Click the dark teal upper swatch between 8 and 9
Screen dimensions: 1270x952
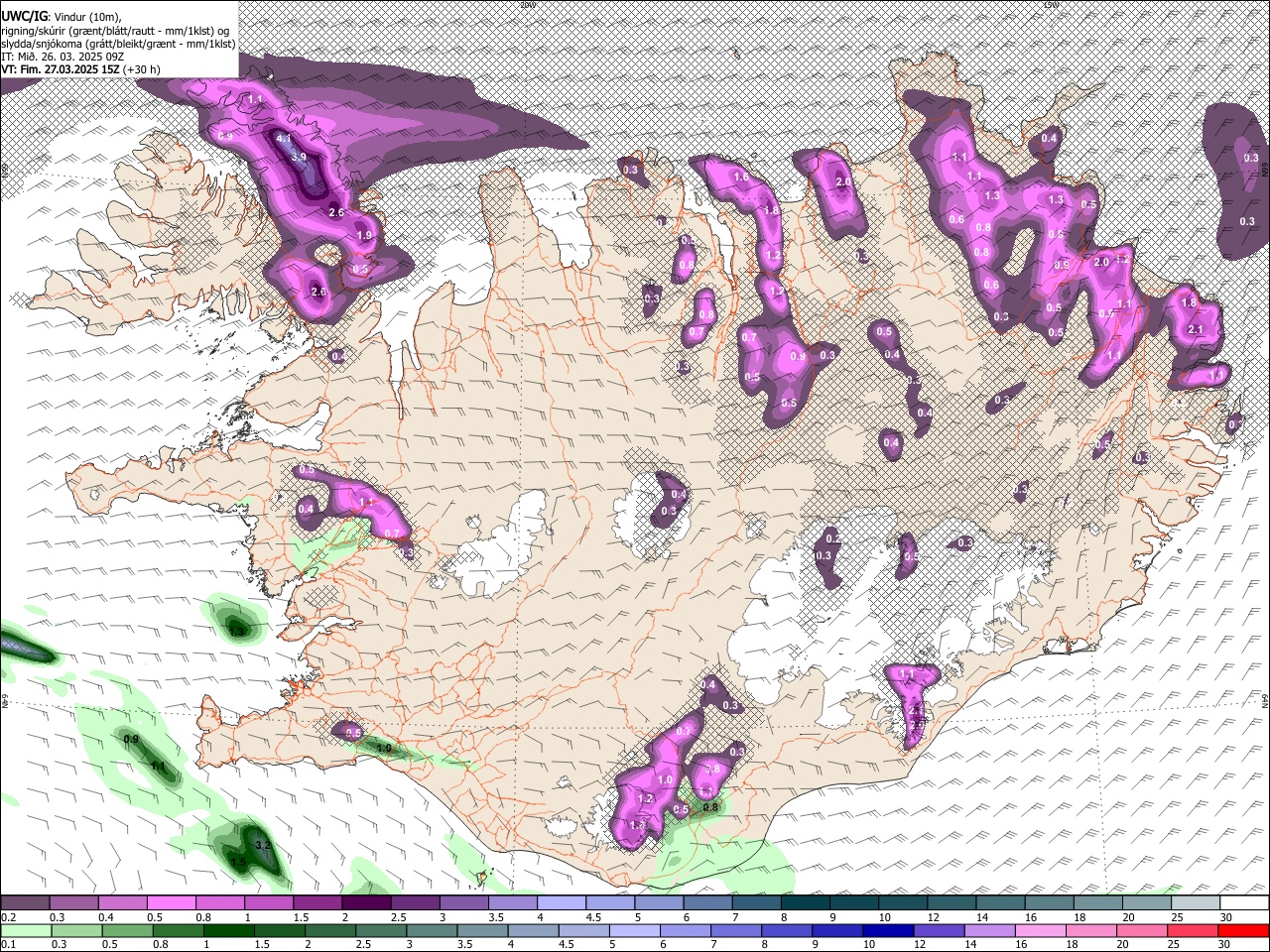[806, 902]
